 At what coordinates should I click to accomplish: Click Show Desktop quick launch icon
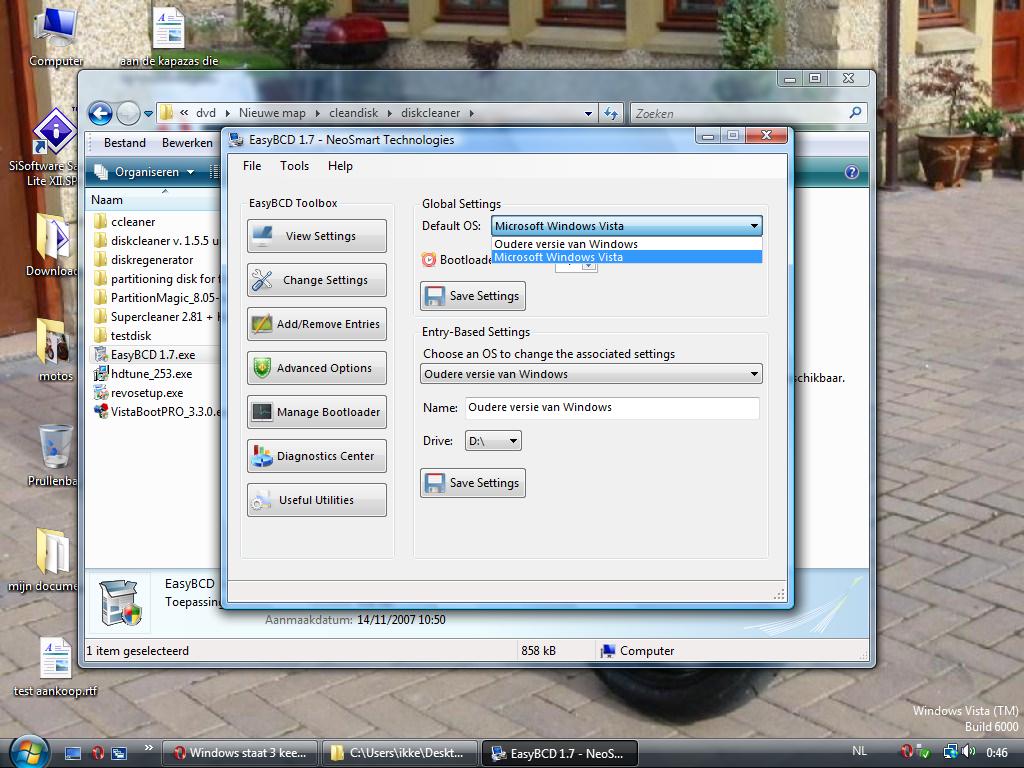(73, 753)
